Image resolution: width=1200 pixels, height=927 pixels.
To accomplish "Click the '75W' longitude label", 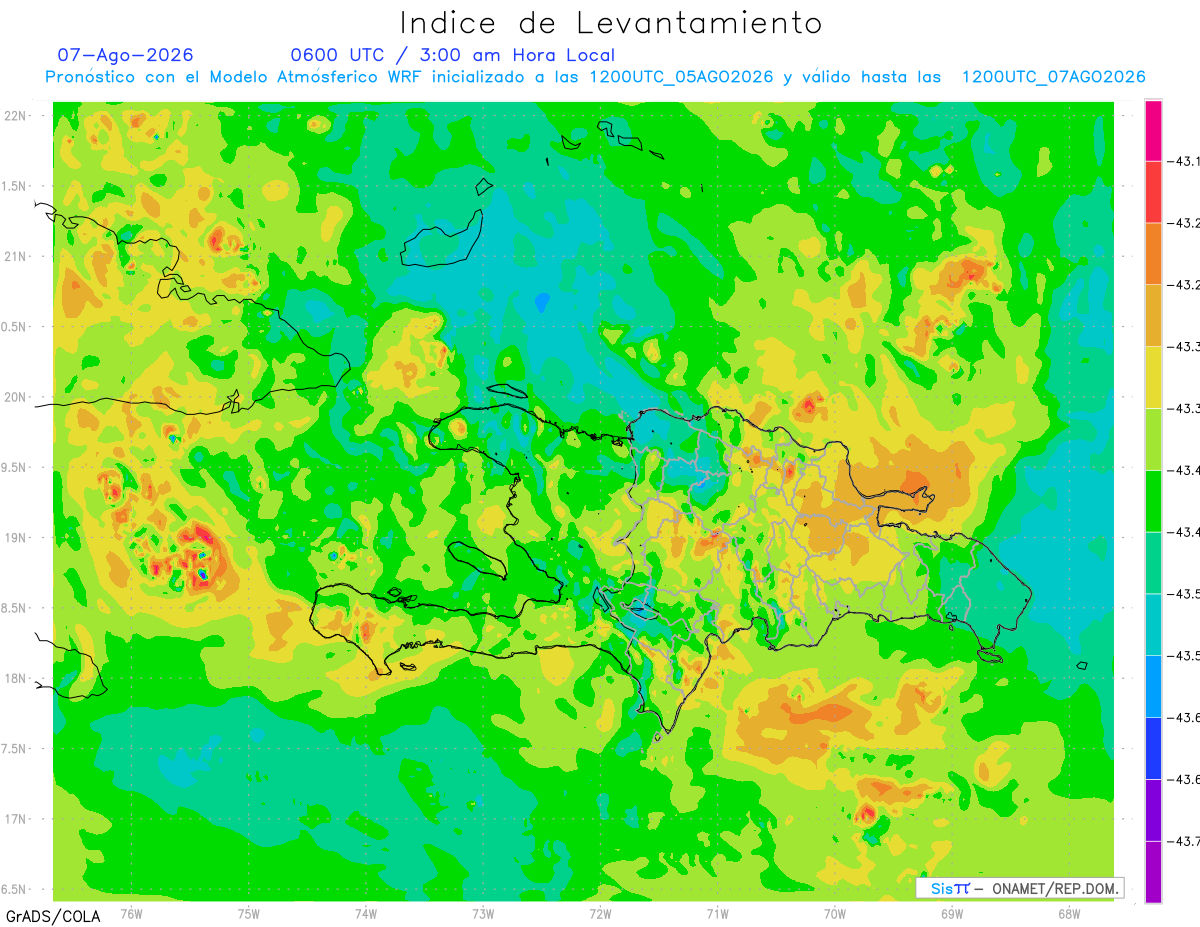I will point(249,913).
